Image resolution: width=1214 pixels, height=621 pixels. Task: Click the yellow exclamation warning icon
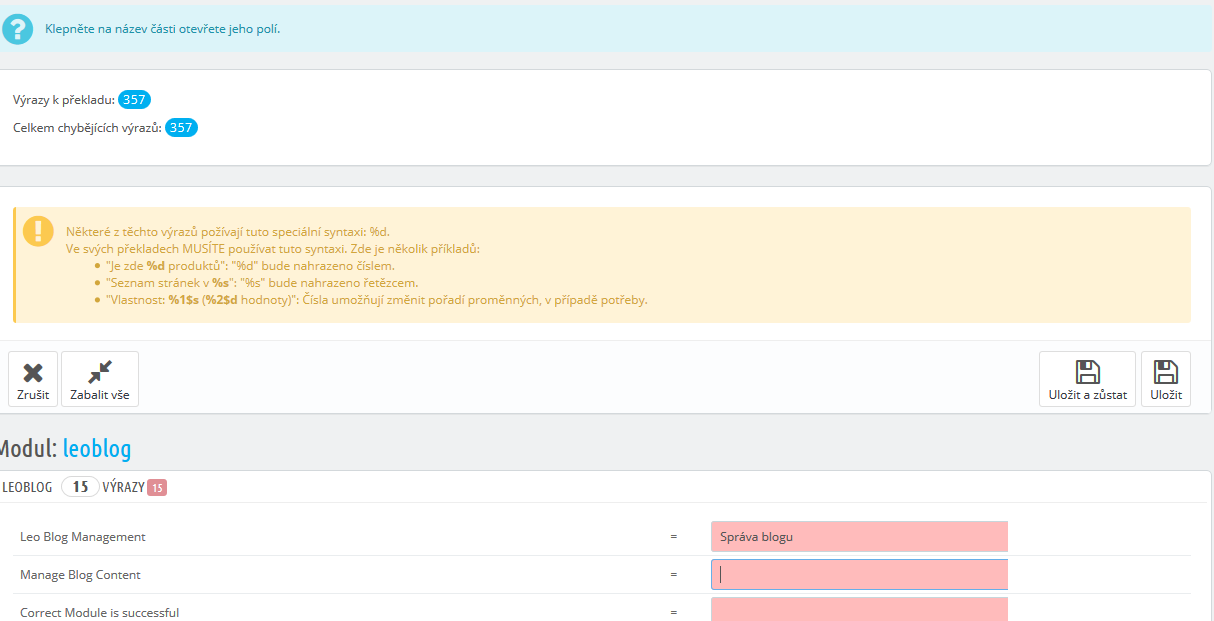[38, 231]
